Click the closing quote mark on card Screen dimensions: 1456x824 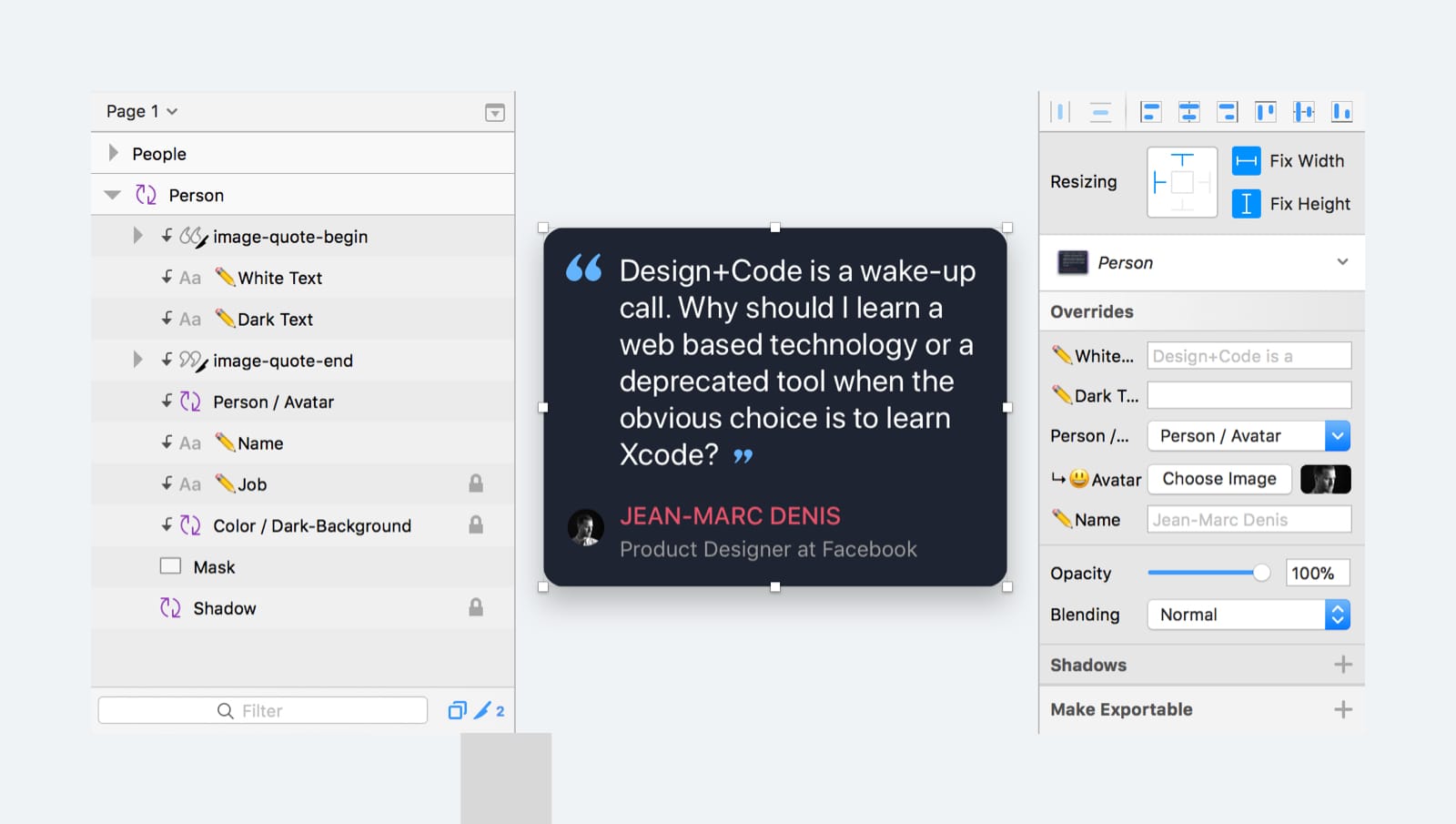(743, 455)
